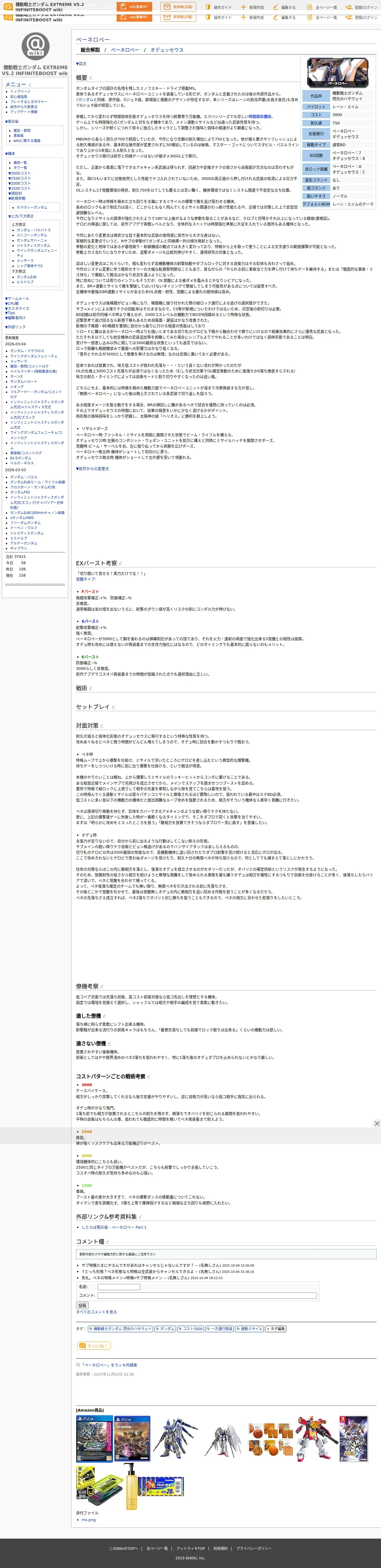Image resolution: width=381 pixels, height=1568 pixels.
Task: Click the @wiki logo in sidebar
Action: [x=35, y=46]
